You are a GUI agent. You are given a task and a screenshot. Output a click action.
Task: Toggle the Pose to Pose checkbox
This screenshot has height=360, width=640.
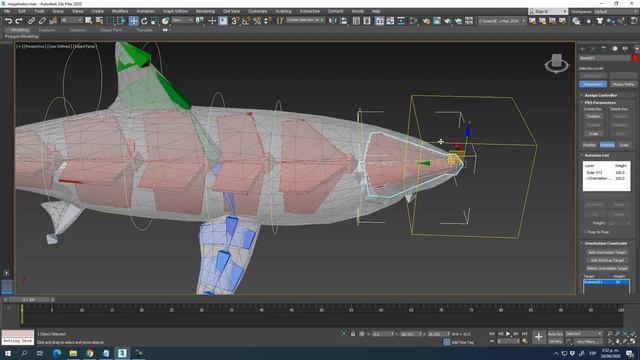[586, 232]
